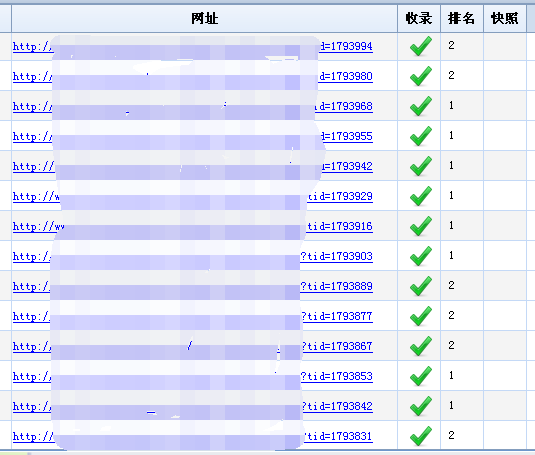Click the green checkmark in the 1793889 row

pos(421,286)
